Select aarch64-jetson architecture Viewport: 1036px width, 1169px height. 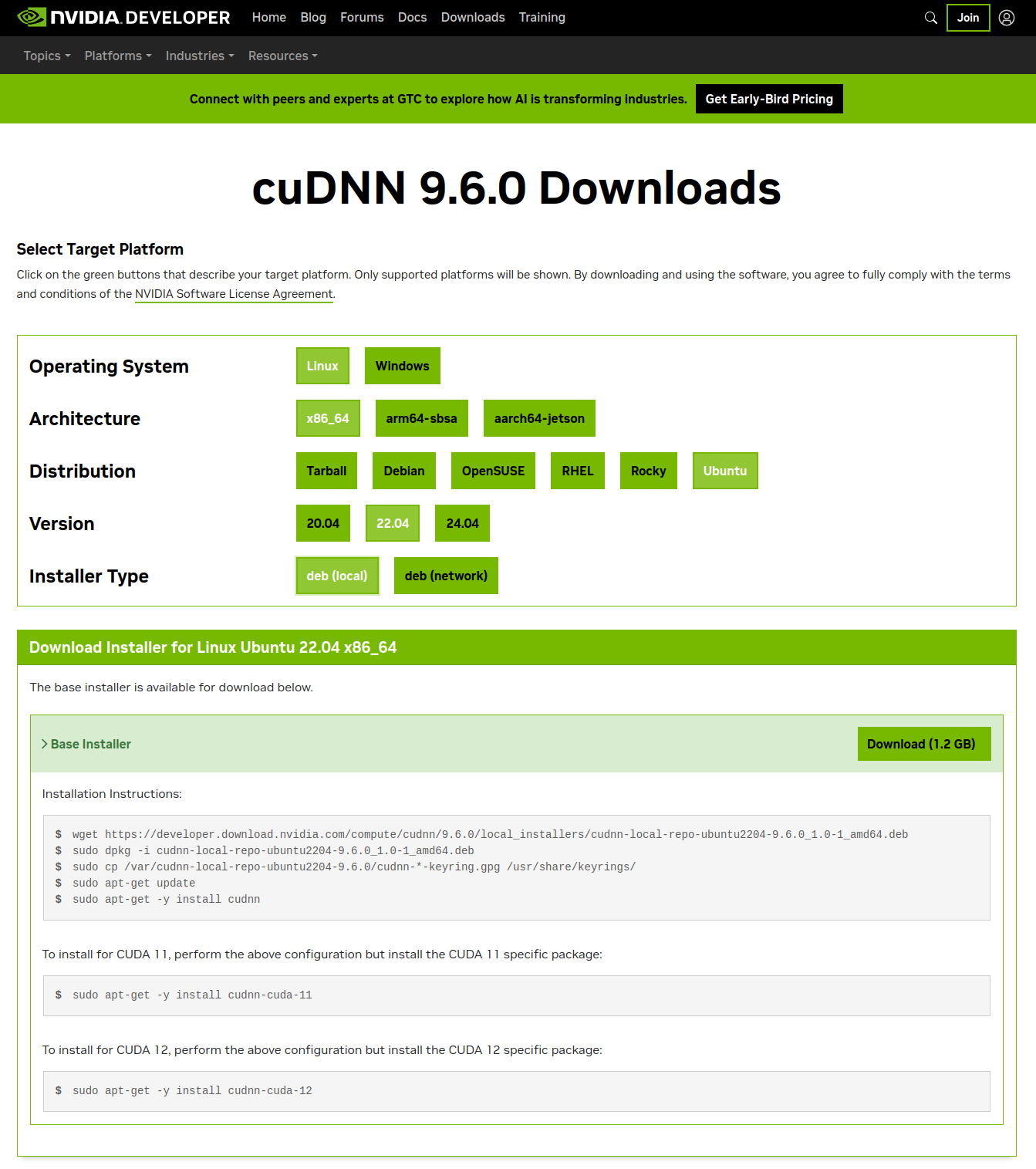pos(539,418)
